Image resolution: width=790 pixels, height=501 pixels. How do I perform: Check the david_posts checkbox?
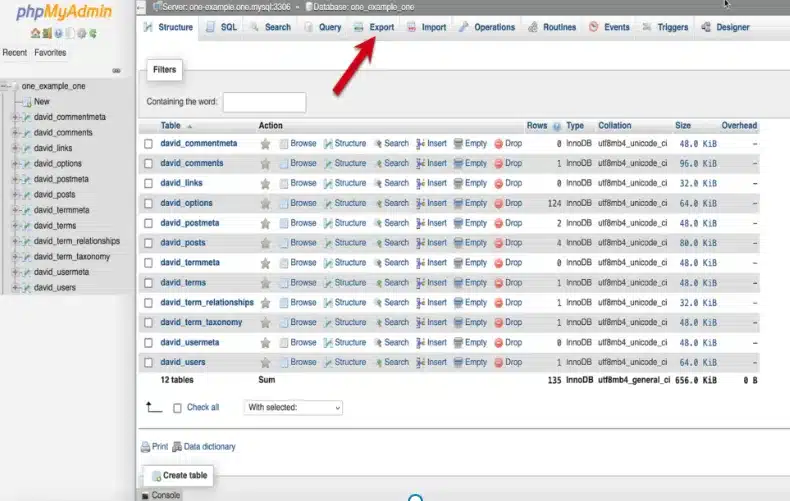pos(148,243)
